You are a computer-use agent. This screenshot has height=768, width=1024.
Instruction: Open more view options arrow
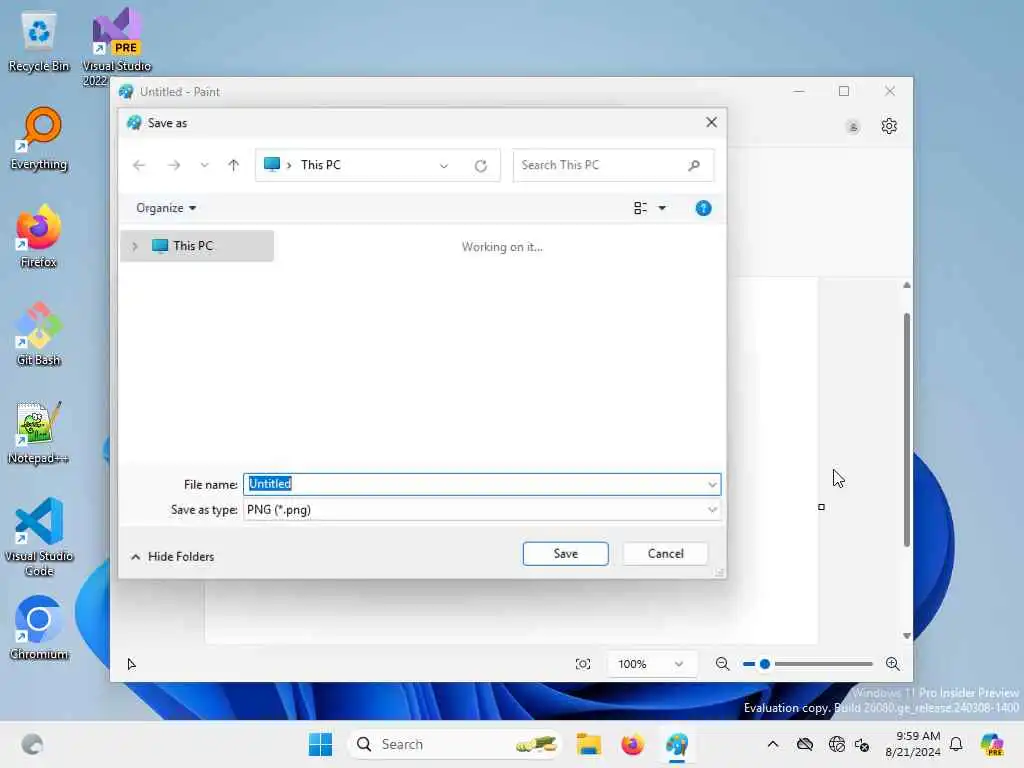click(662, 208)
